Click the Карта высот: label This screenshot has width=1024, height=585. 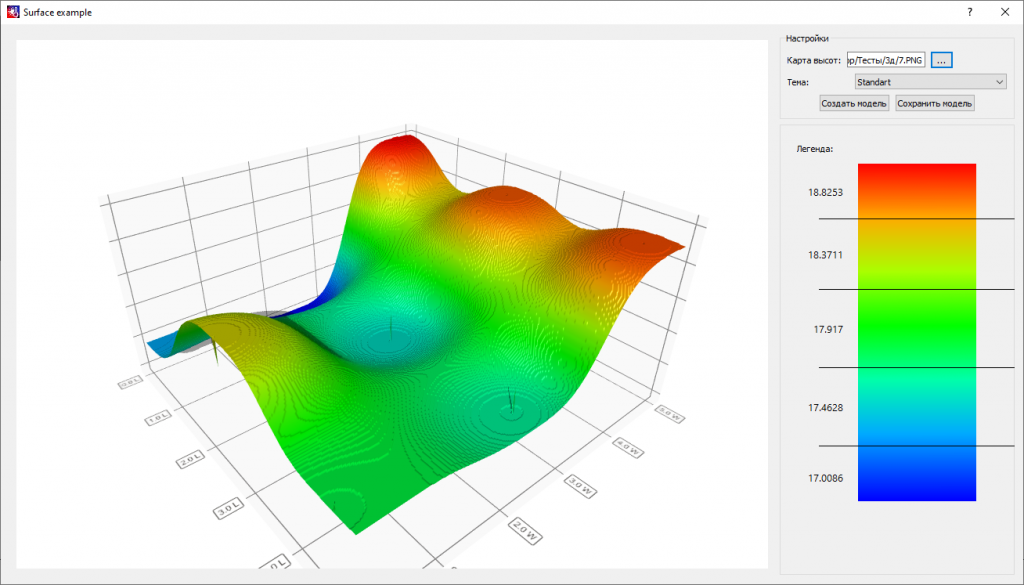click(x=814, y=60)
